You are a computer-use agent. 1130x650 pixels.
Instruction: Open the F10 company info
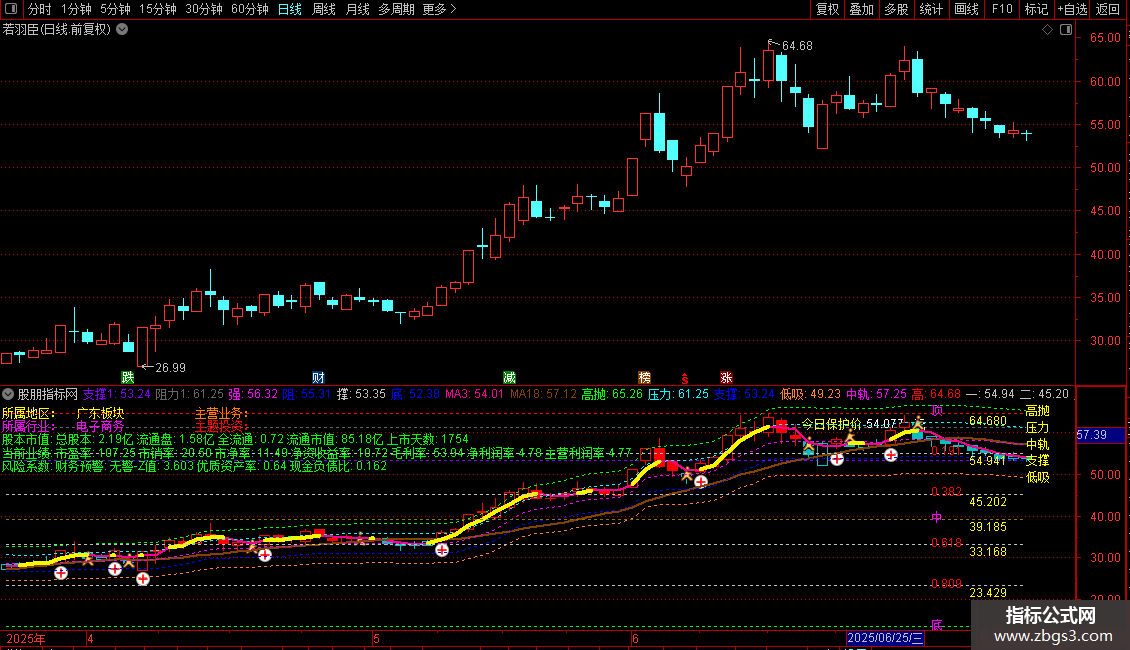click(x=1002, y=9)
